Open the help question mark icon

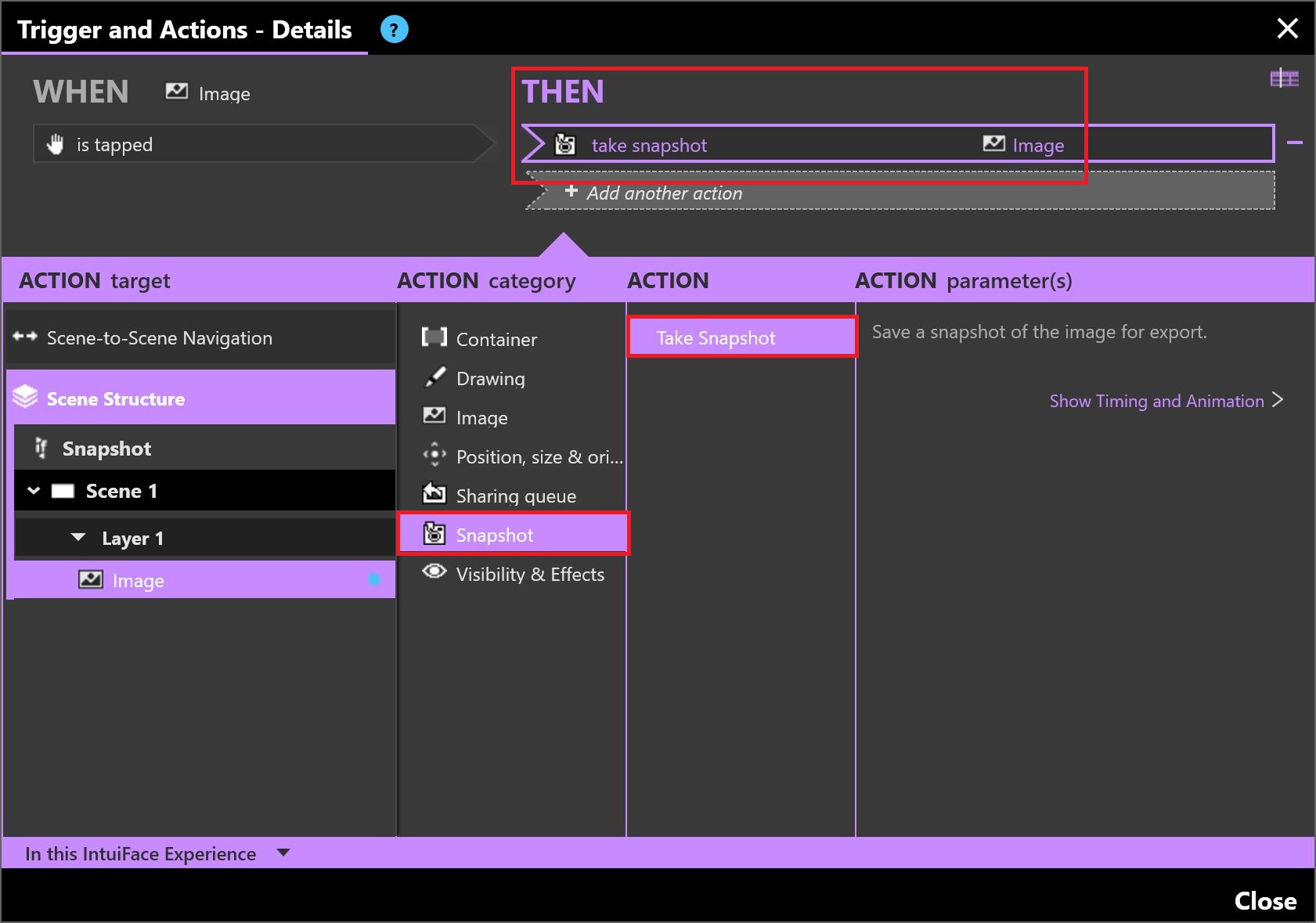394,30
